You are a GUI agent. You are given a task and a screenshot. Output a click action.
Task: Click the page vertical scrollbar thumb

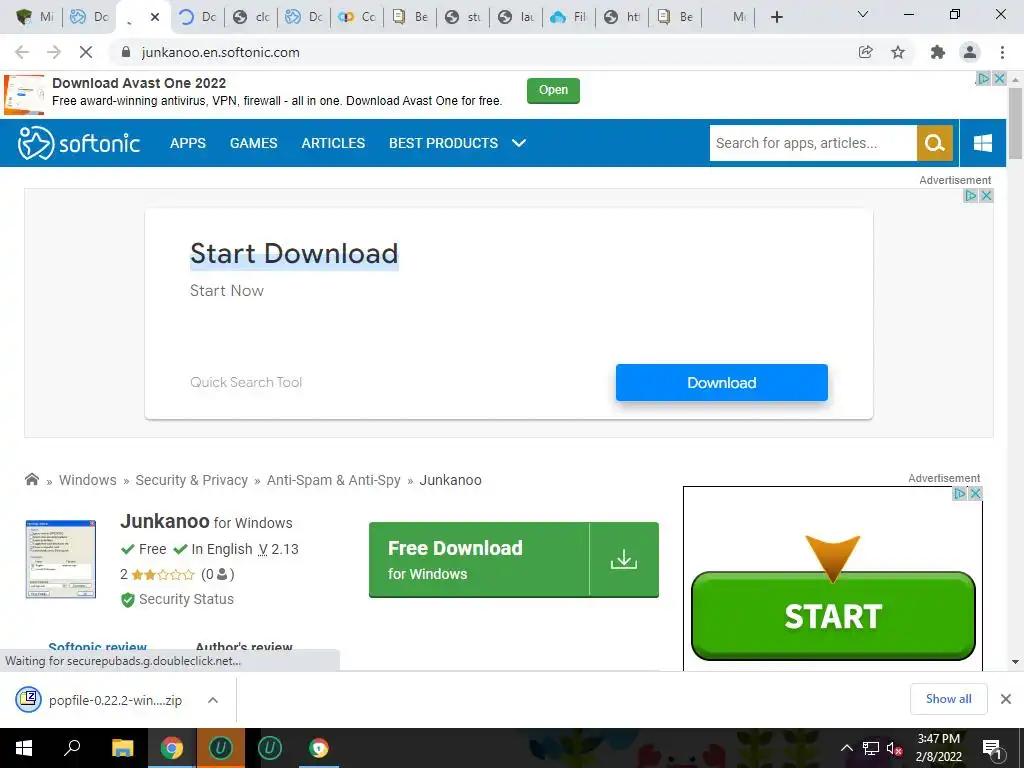coord(1015,123)
